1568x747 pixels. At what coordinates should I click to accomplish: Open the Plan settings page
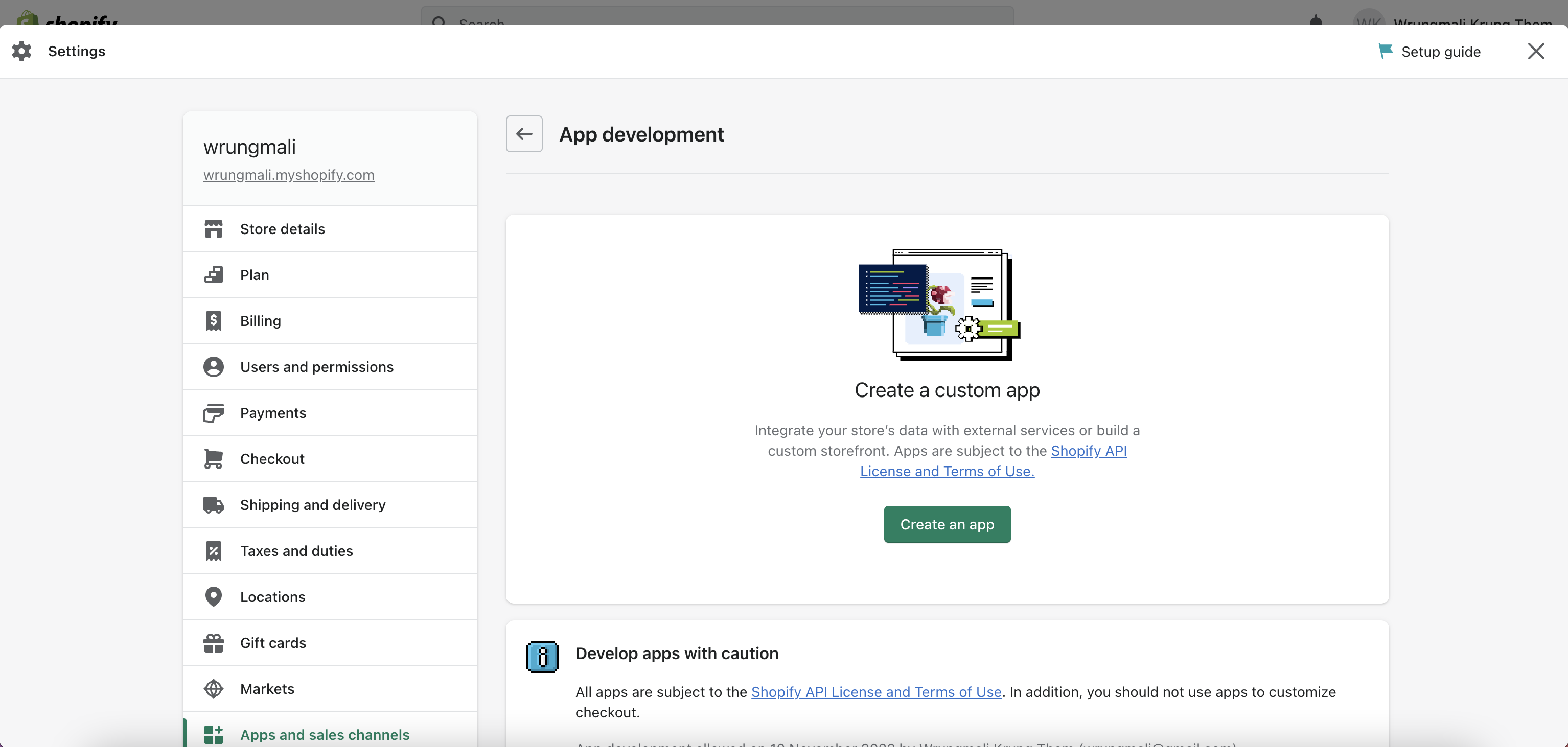pyautogui.click(x=330, y=275)
